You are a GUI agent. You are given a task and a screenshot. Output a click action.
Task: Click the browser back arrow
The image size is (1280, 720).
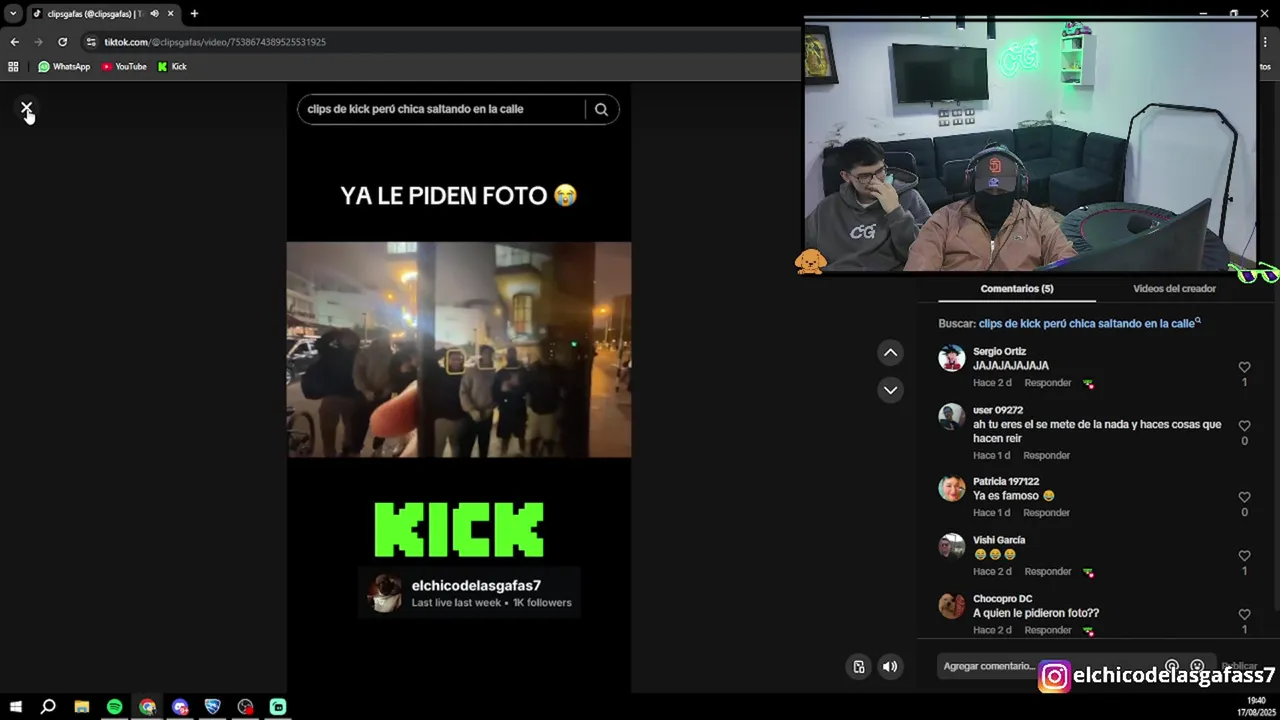[14, 42]
